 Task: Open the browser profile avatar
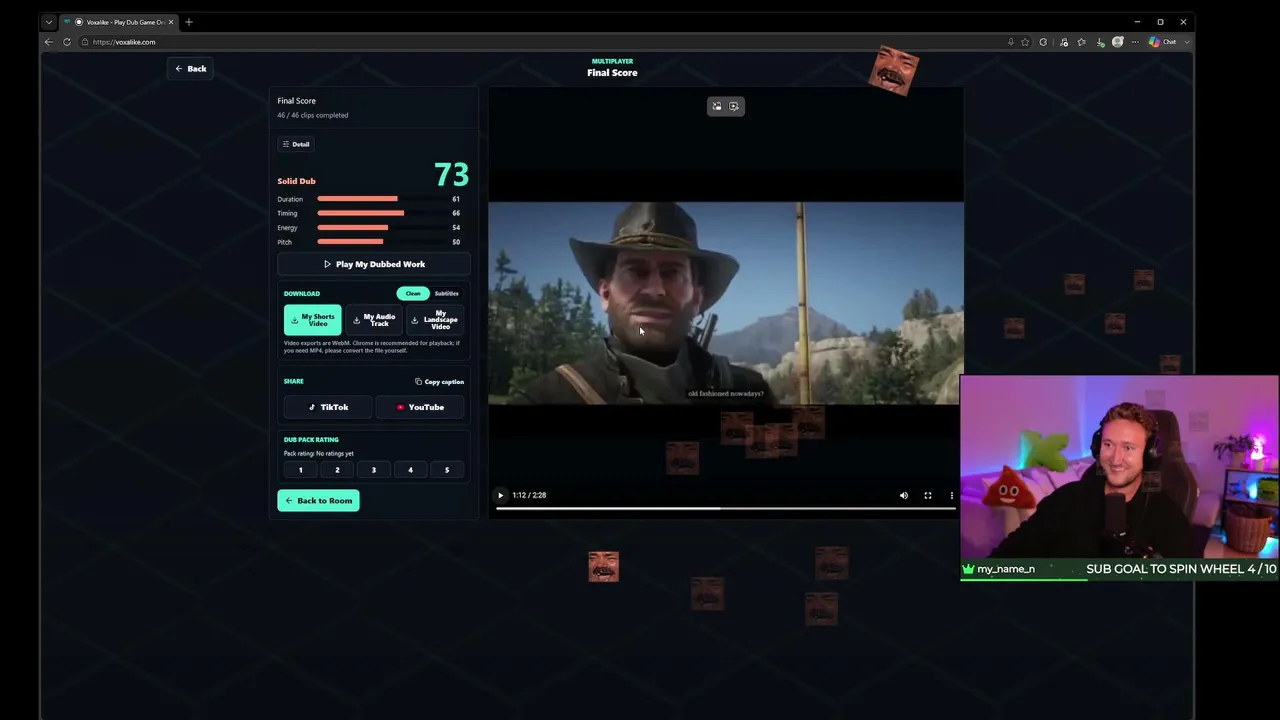click(x=1118, y=42)
